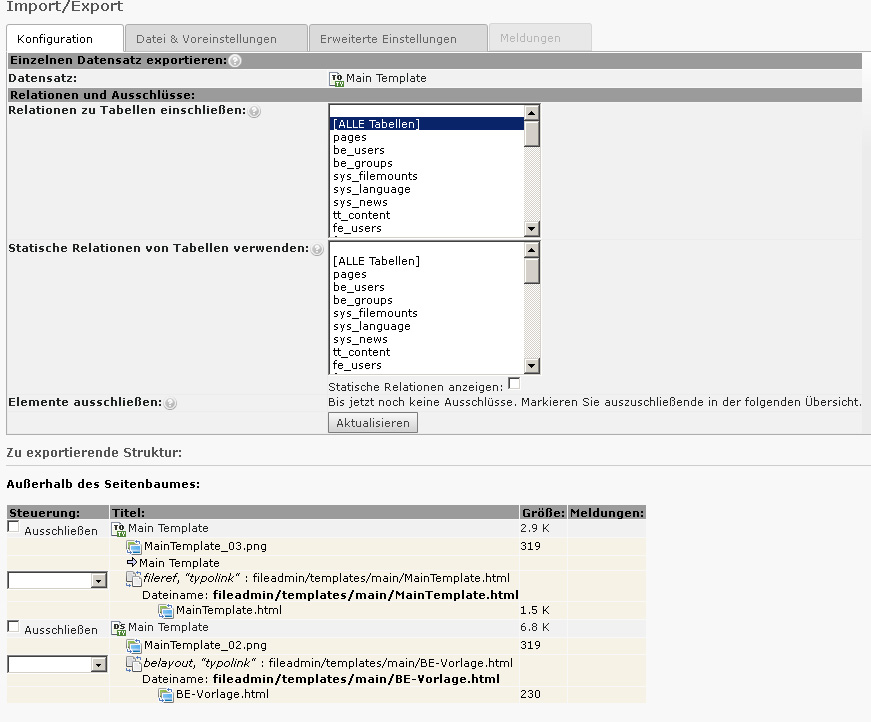Switch to the Konfiguration tab
The image size is (871, 722).
pos(64,39)
